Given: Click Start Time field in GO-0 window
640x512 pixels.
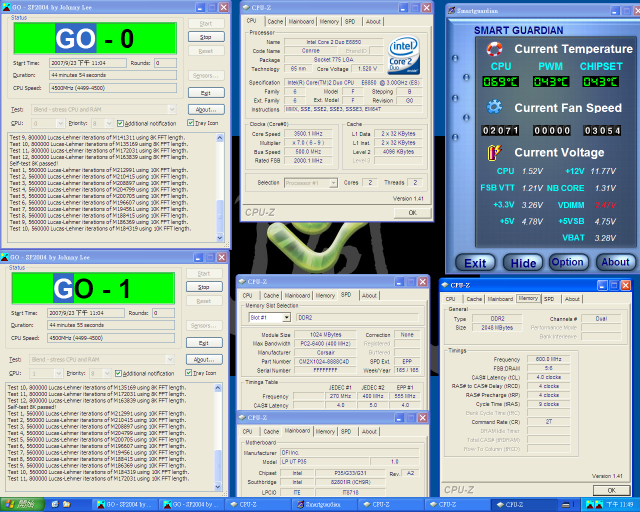Looking at the screenshot, I should coord(87,63).
